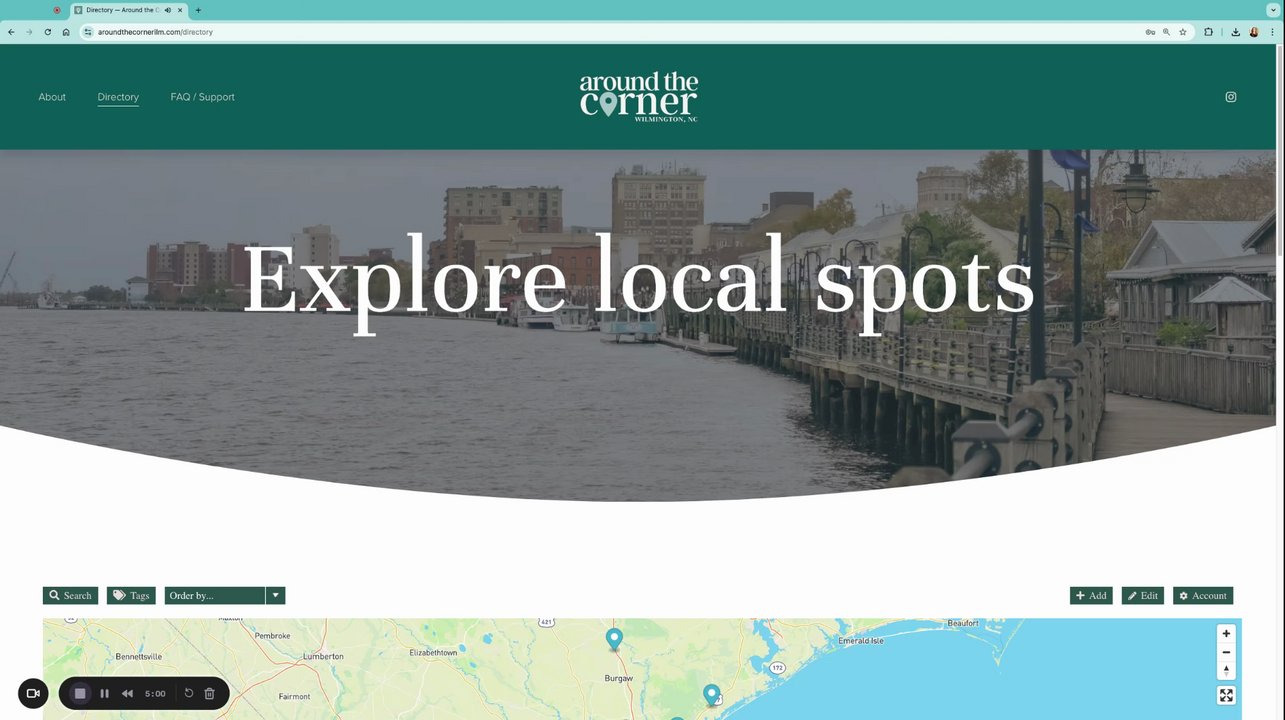Restart the recording with the undo icon
This screenshot has height=720, width=1285.
click(x=188, y=693)
